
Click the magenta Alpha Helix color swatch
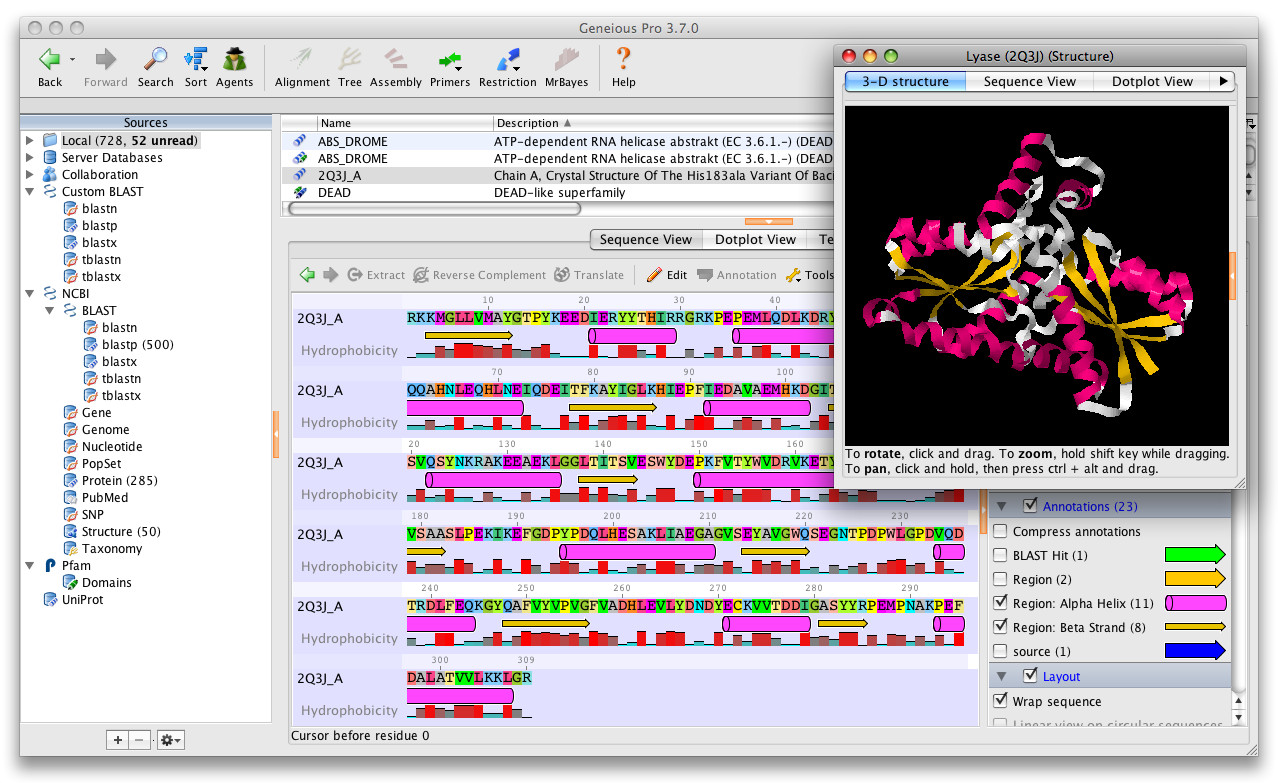(x=1195, y=603)
